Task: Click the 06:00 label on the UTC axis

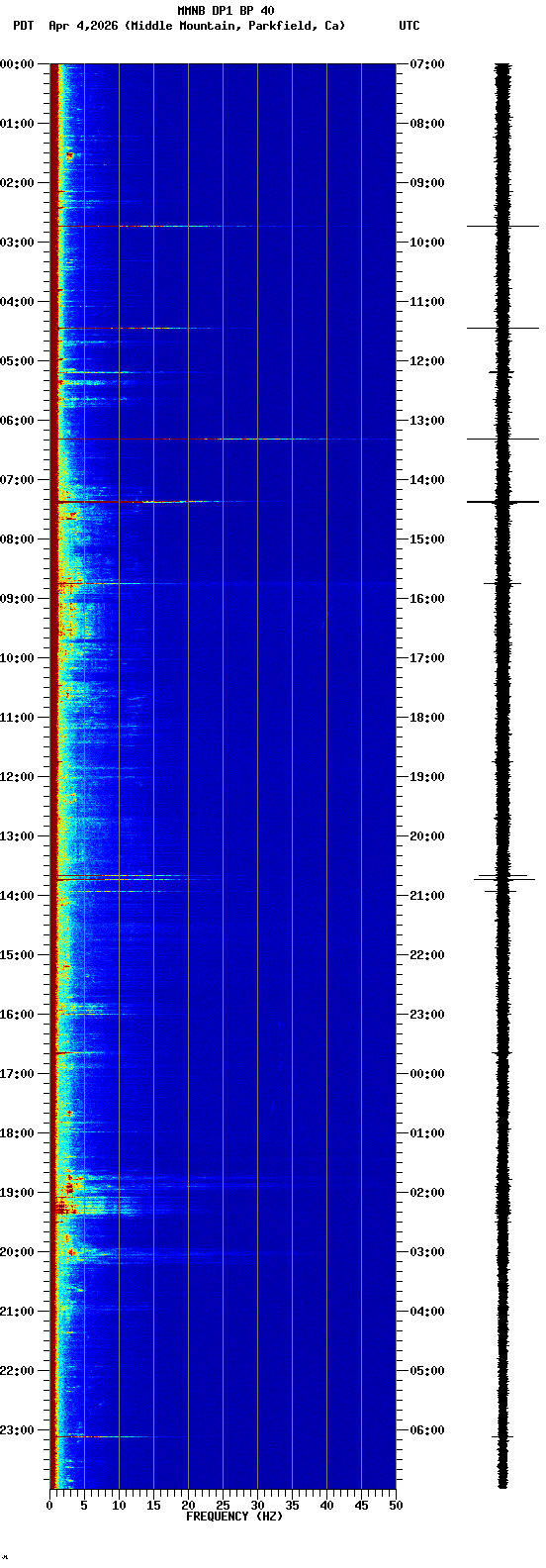Action: click(427, 1430)
